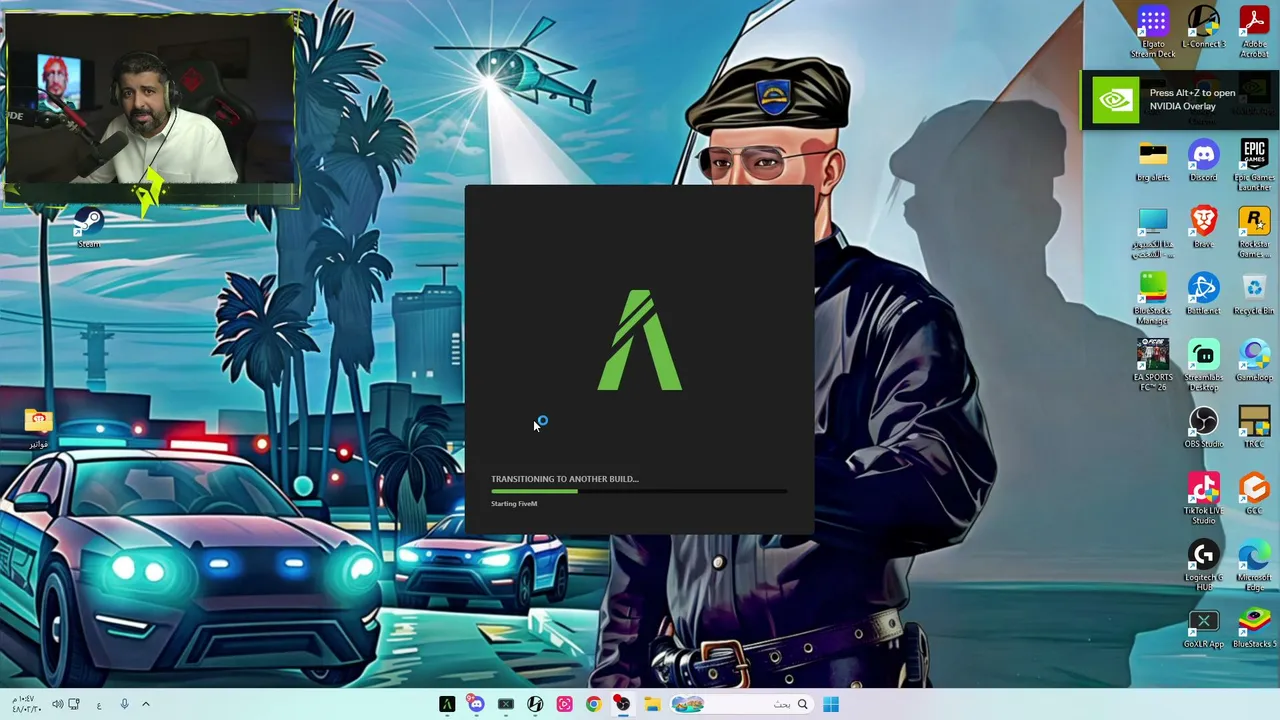The width and height of the screenshot is (1280, 720).
Task: Open the Battle.net desktop shortcut
Action: [1203, 295]
